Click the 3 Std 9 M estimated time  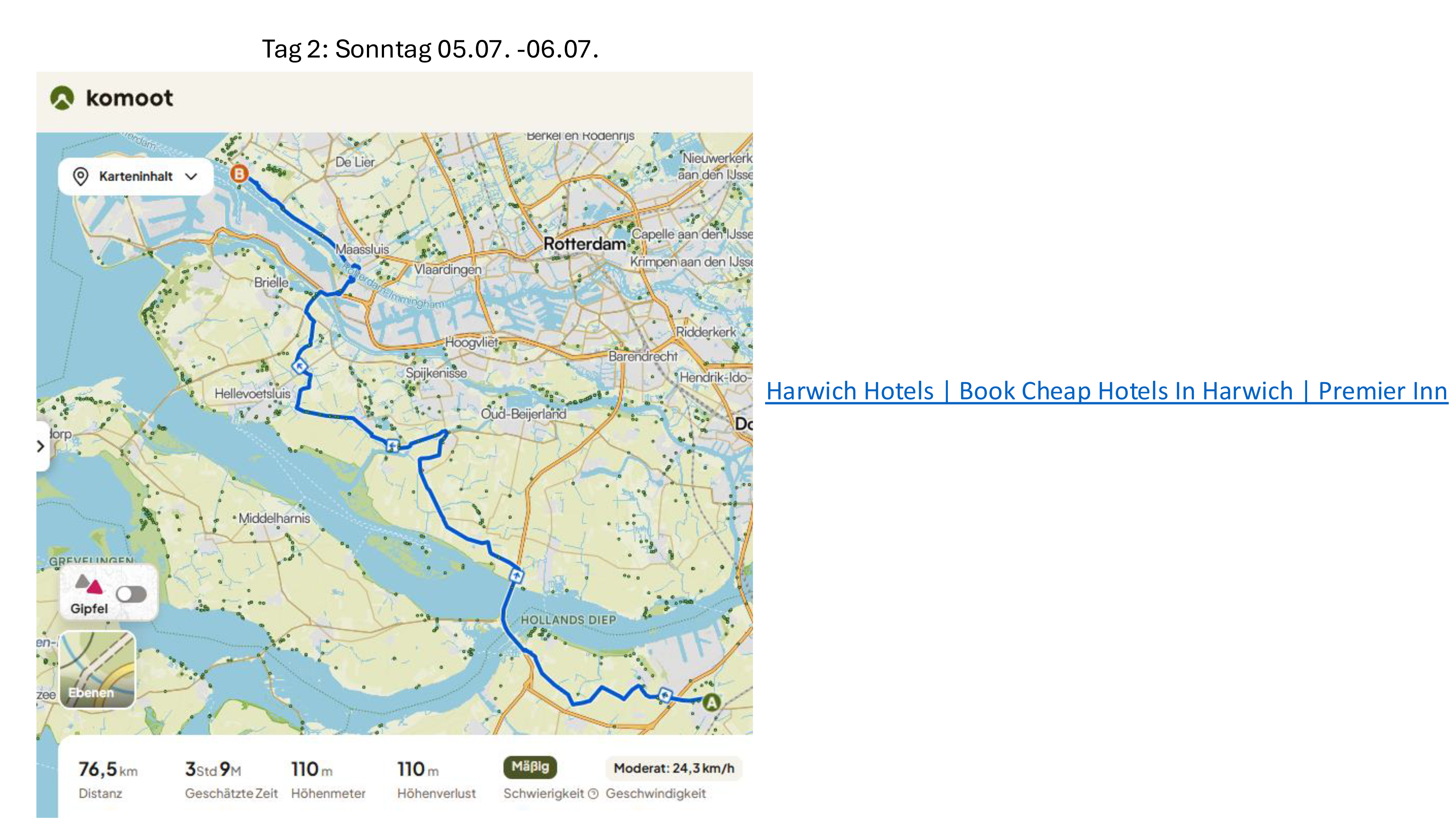(213, 769)
